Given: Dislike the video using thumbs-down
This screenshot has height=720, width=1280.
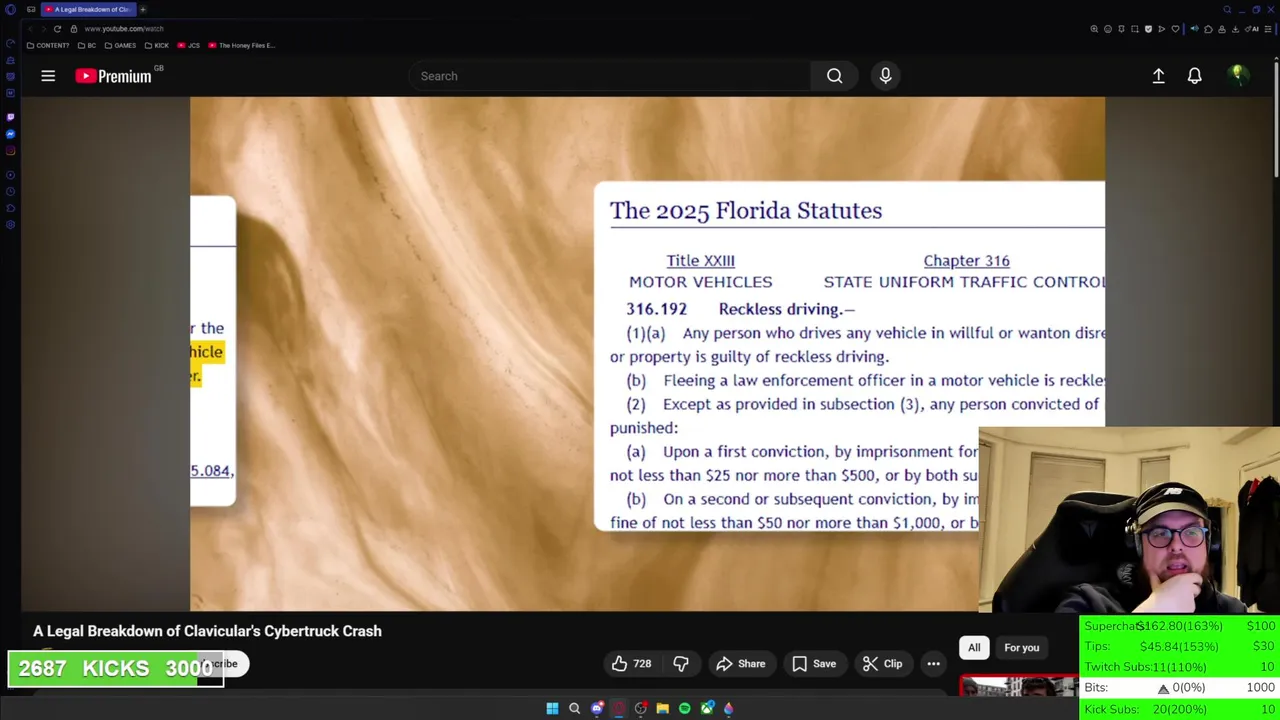Looking at the screenshot, I should tap(681, 664).
